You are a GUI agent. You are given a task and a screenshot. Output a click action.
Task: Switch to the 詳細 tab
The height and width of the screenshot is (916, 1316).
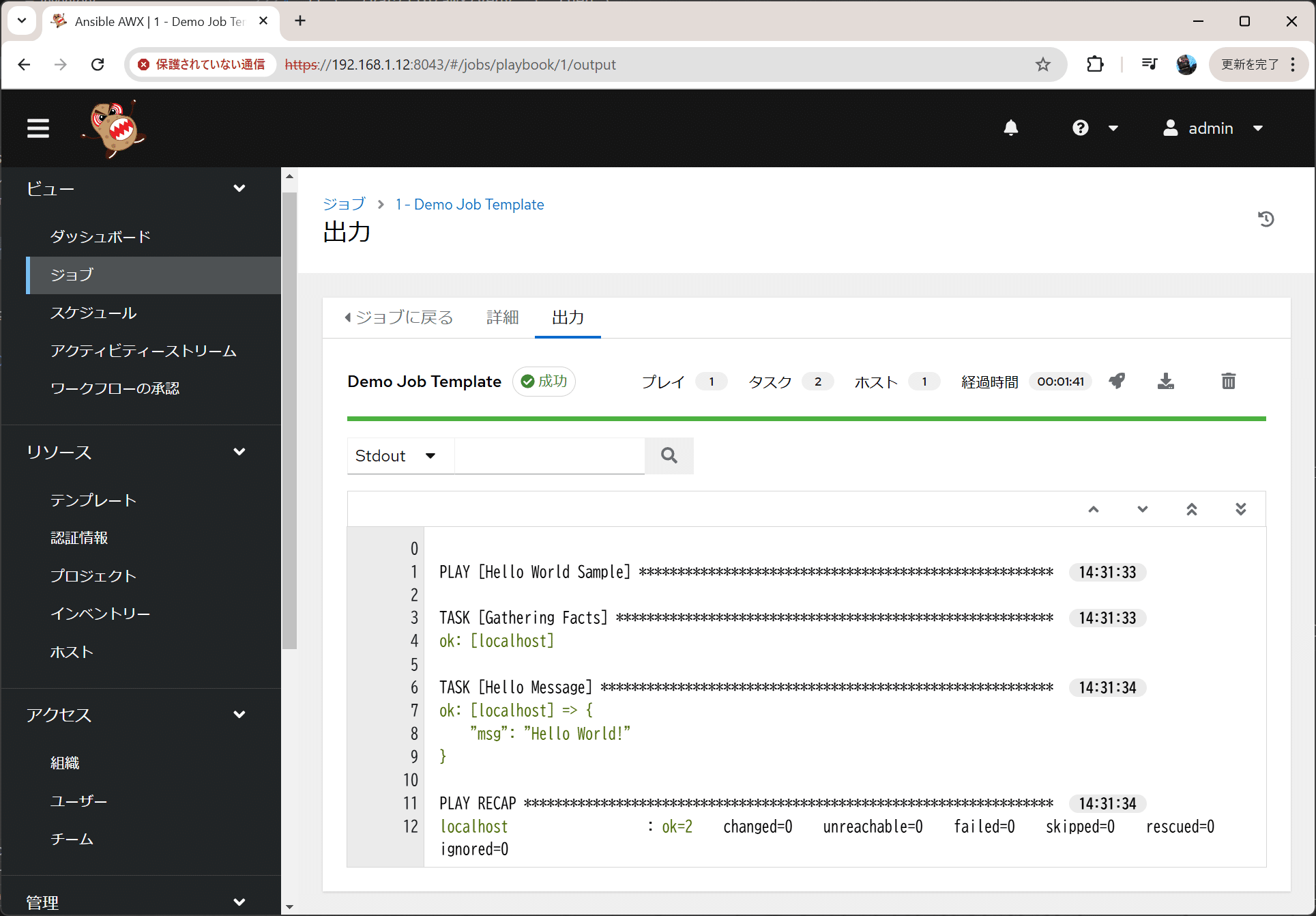coord(503,317)
